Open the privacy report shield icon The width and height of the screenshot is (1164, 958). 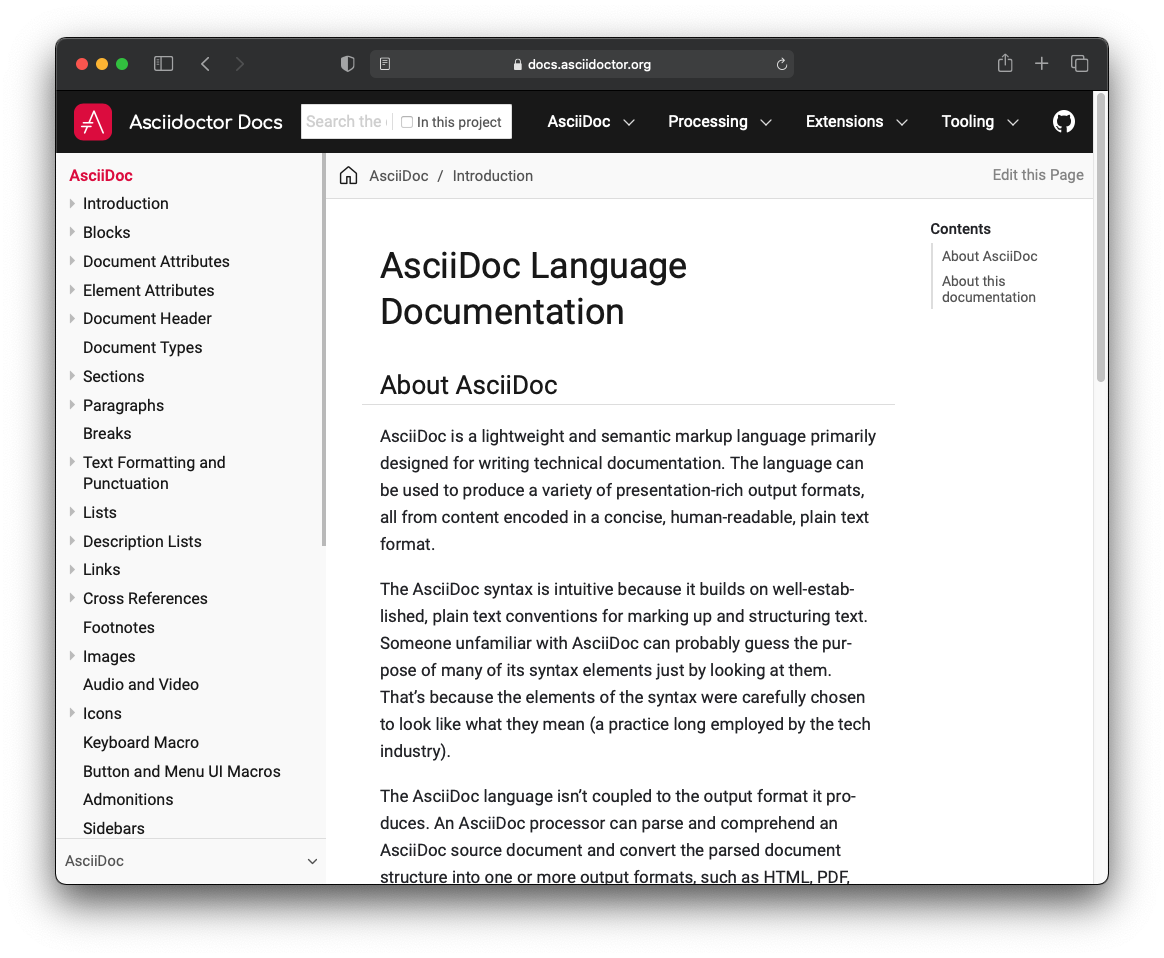click(x=347, y=64)
